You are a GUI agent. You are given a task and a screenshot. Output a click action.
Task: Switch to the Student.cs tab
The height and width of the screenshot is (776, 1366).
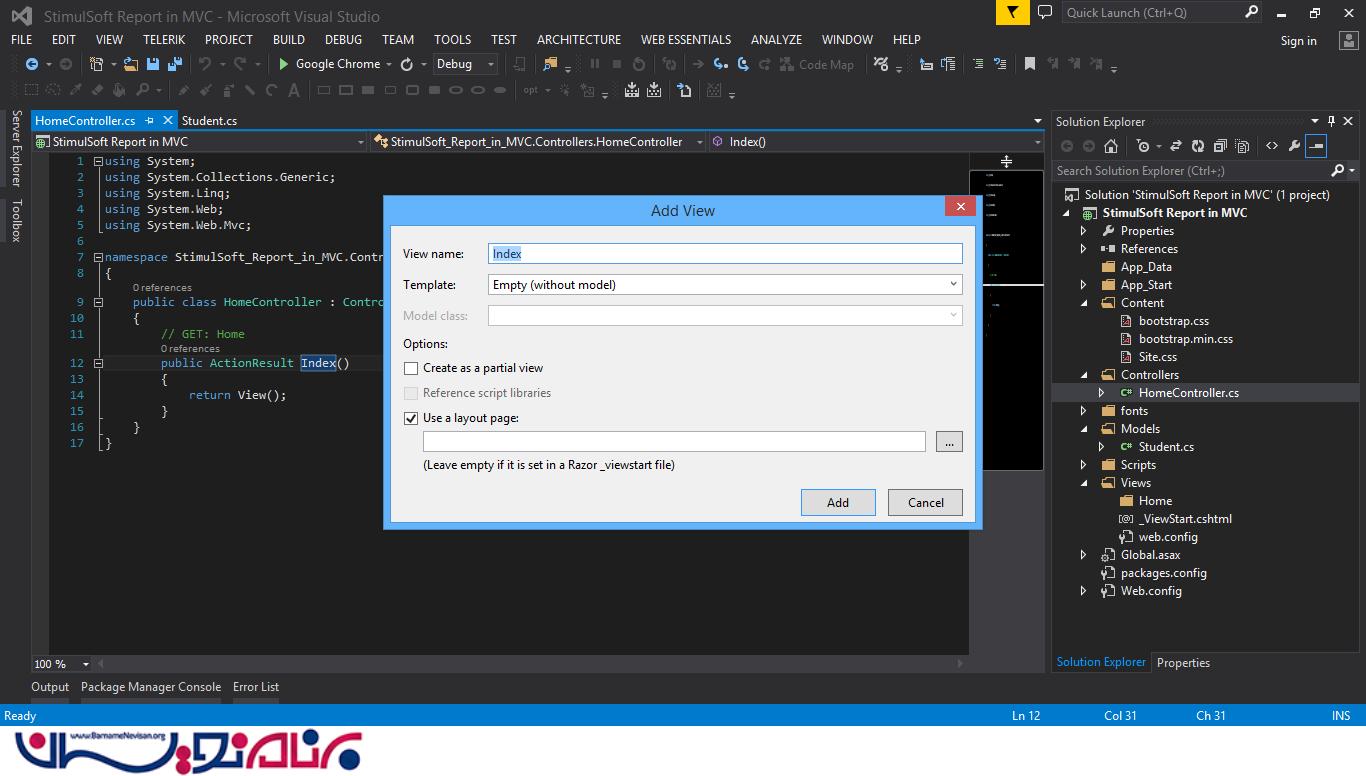(209, 121)
